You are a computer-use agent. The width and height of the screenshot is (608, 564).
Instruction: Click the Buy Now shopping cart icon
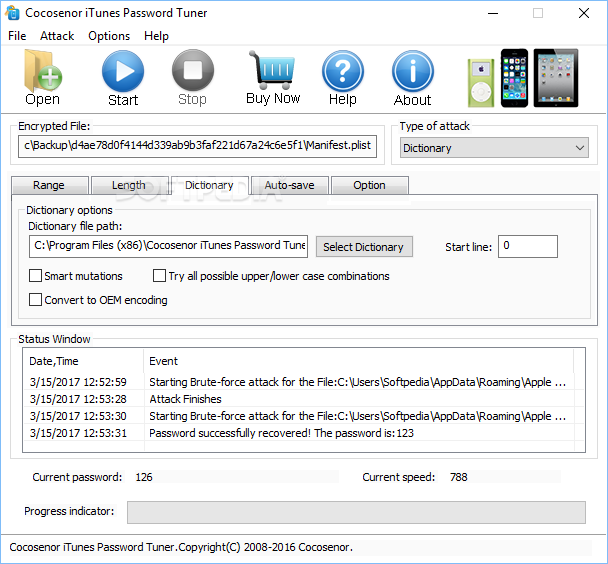(x=273, y=70)
